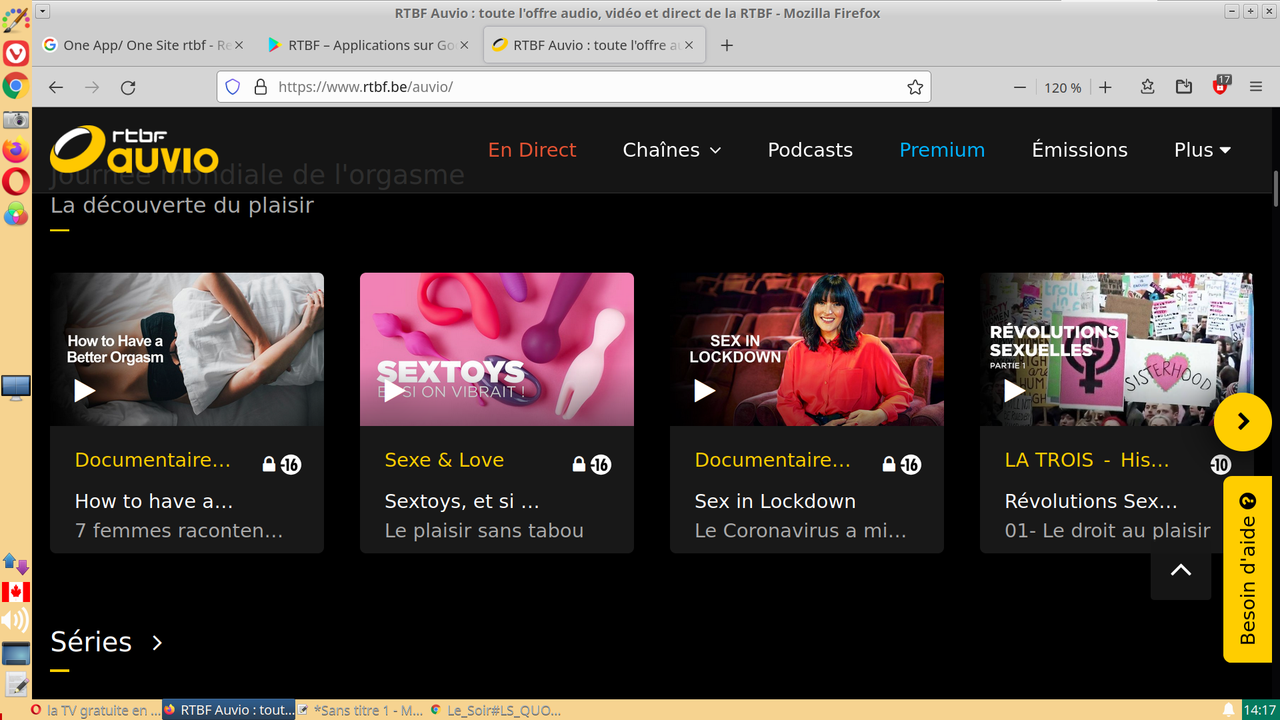Click the notification bell in taskbar
The image size is (1280, 720).
point(1228,710)
